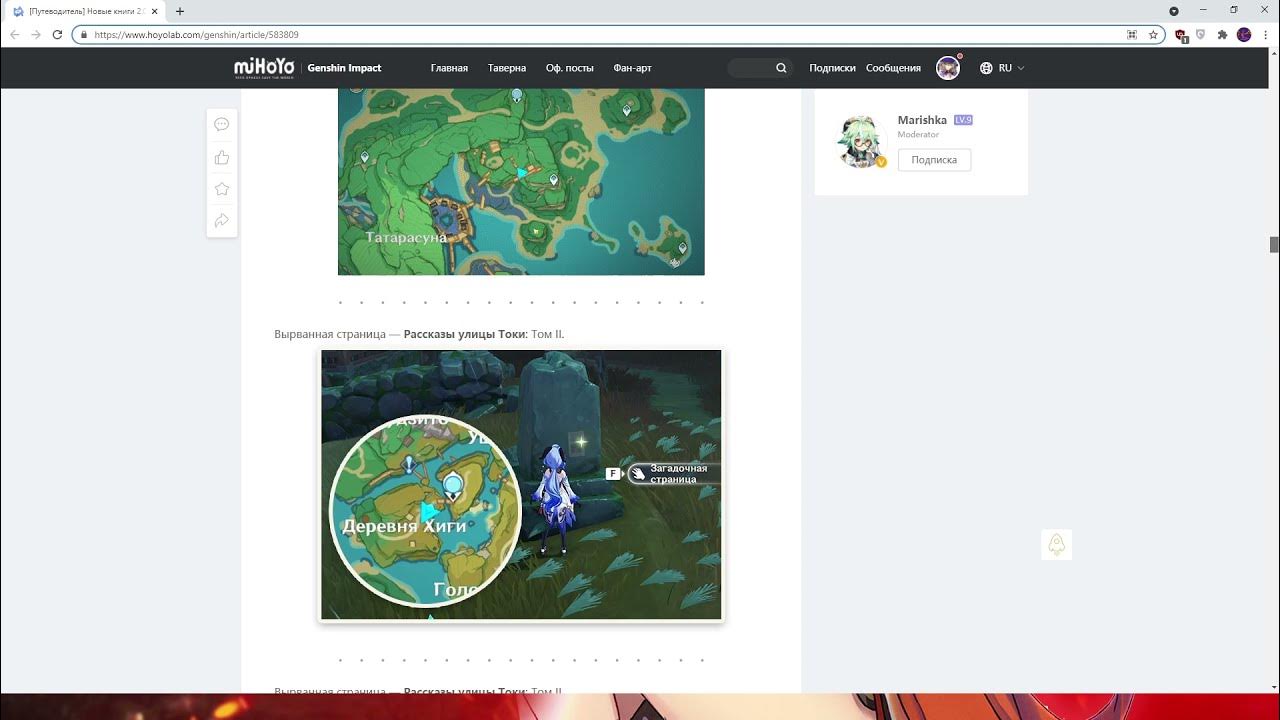This screenshot has height=720, width=1280.
Task: Expand the RU language dropdown
Action: [x=1011, y=68]
